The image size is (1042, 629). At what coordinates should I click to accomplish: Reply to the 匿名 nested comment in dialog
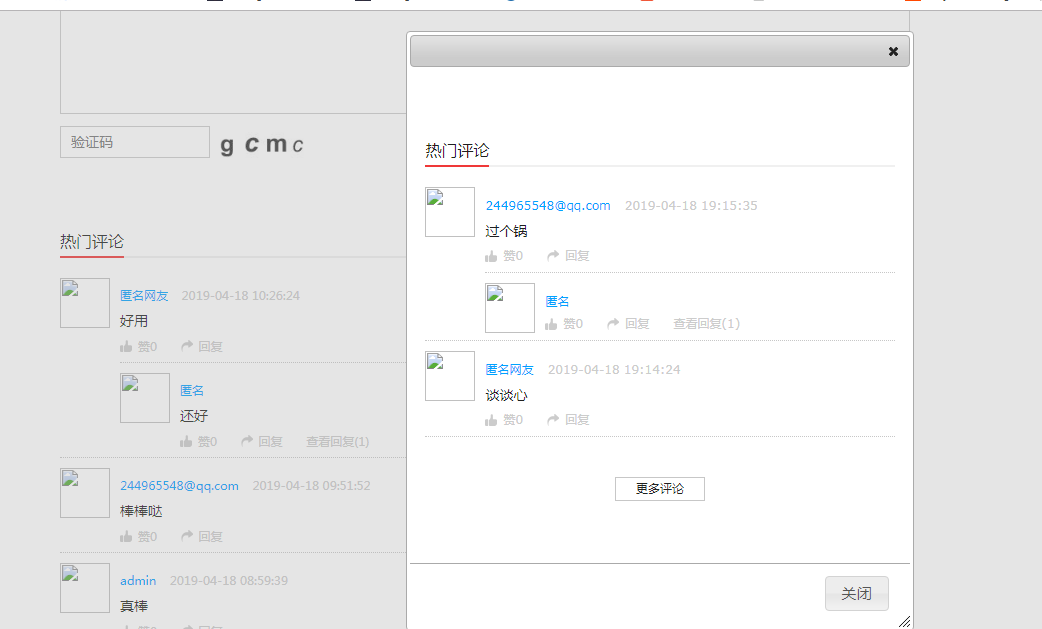click(628, 323)
